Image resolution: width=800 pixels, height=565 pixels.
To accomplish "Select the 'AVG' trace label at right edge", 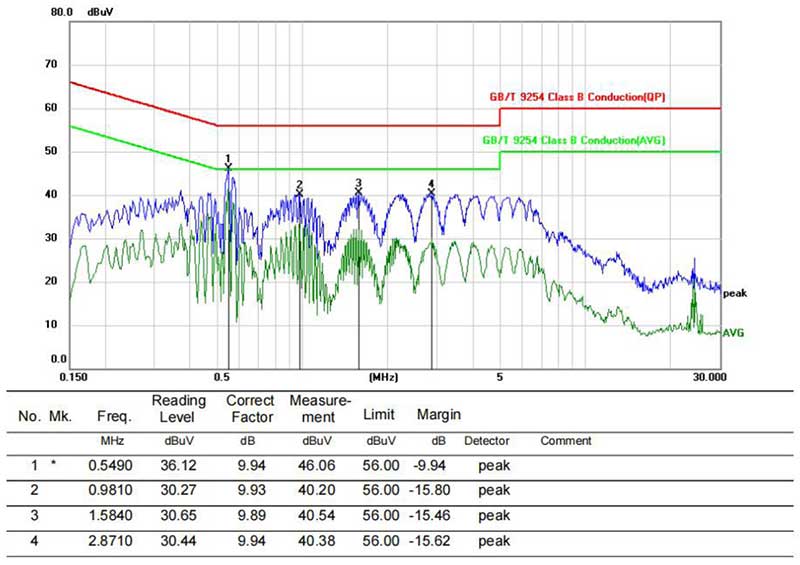I will pyautogui.click(x=734, y=332).
